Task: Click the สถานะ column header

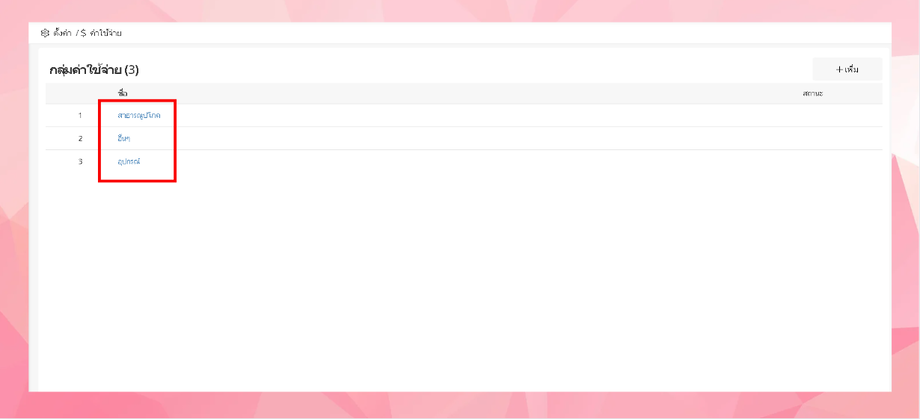Action: 813,94
